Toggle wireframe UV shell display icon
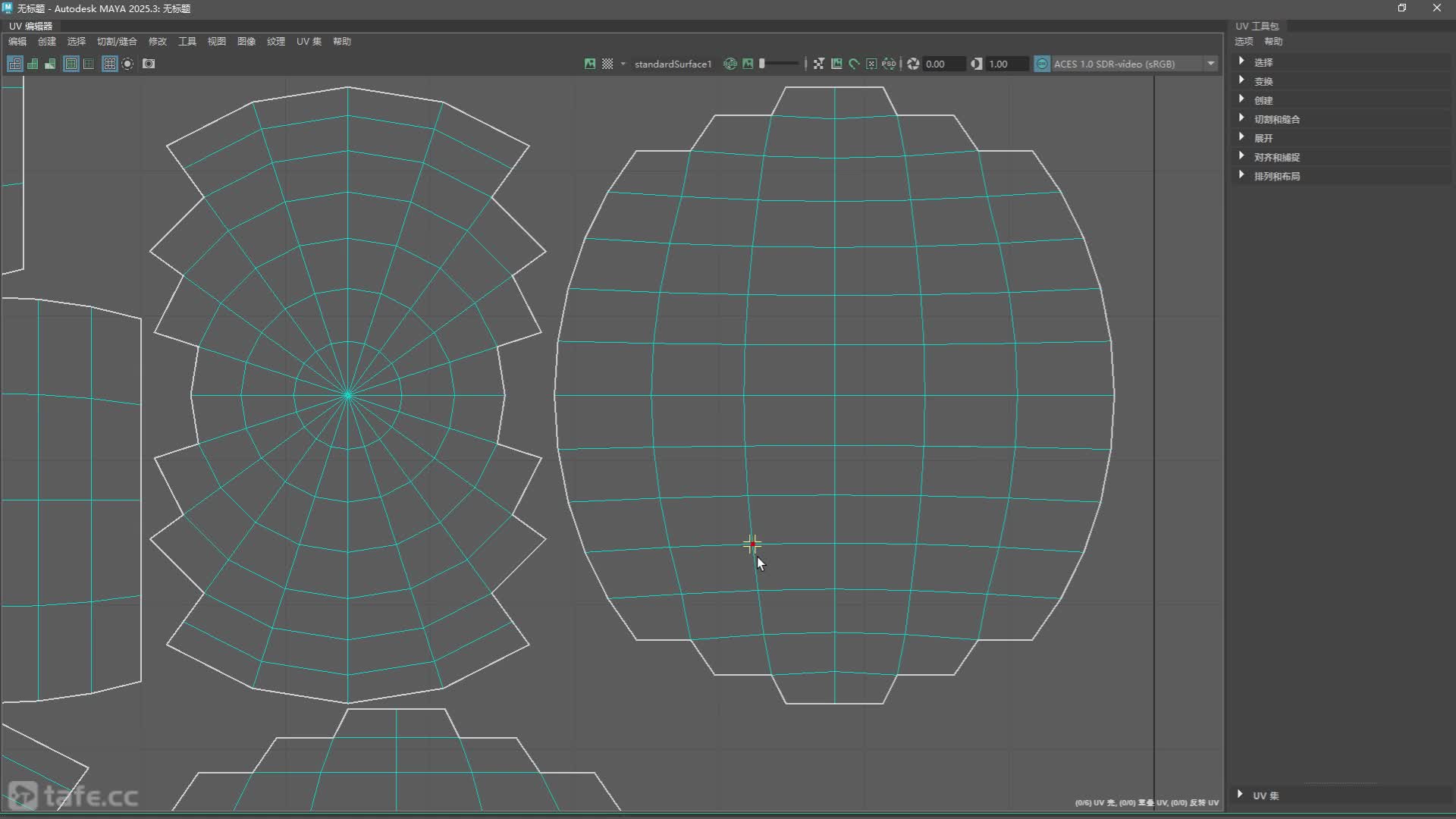The image size is (1456, 819). (x=14, y=64)
